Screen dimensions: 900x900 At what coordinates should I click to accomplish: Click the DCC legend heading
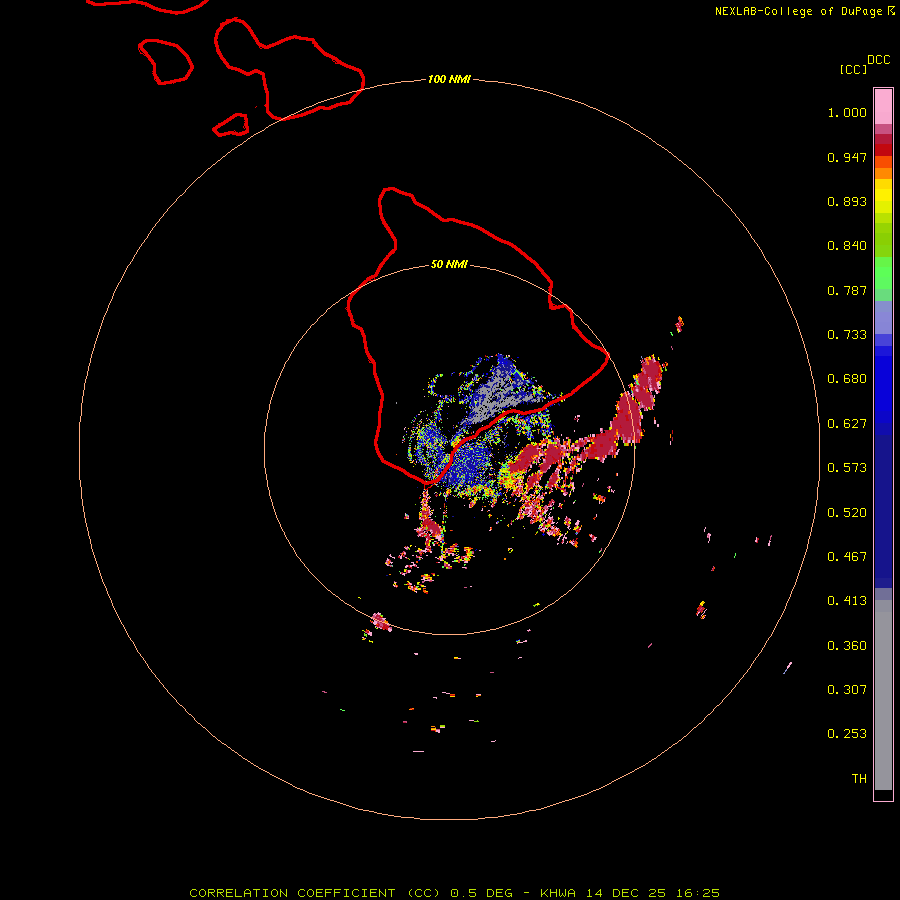click(878, 60)
